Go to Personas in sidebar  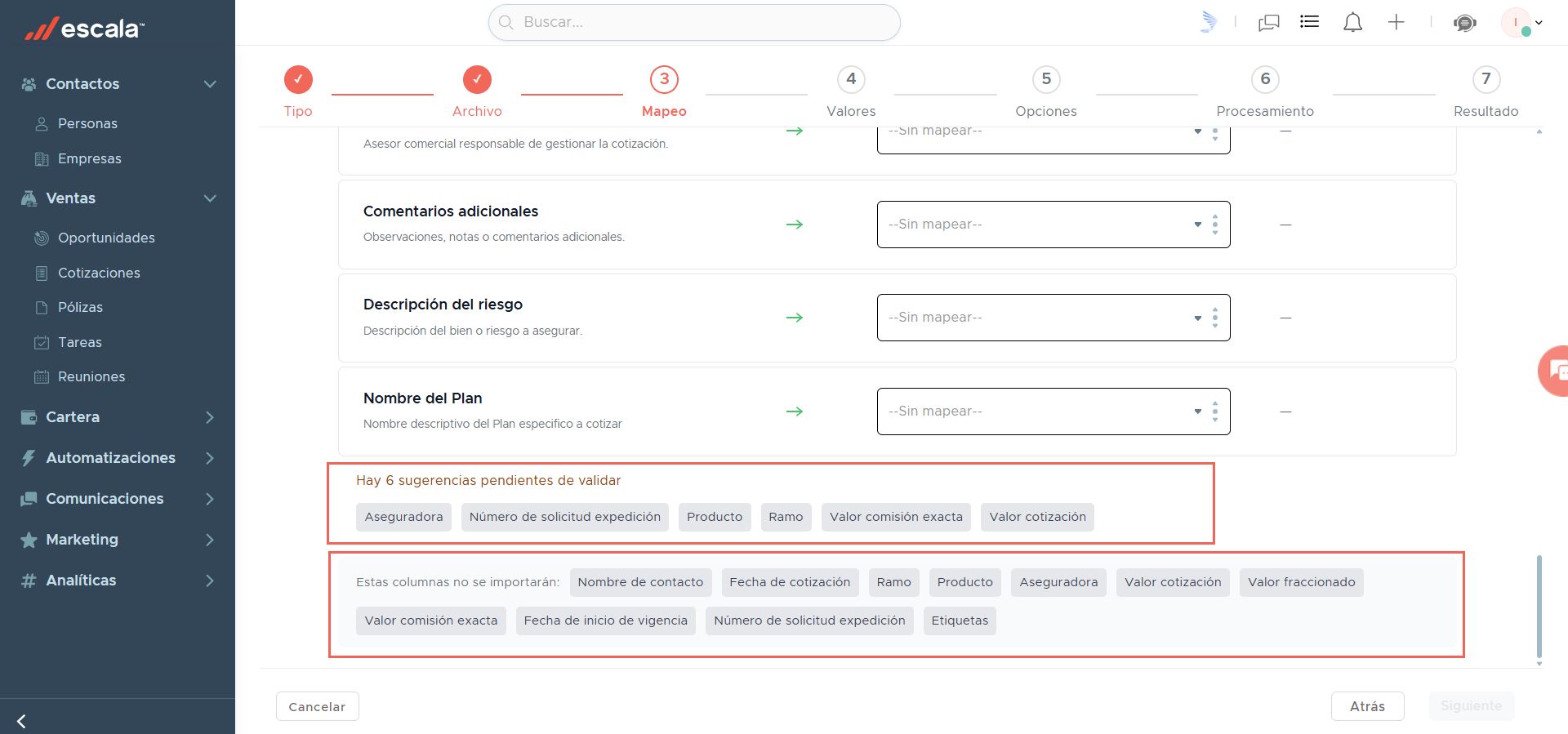[x=87, y=123]
